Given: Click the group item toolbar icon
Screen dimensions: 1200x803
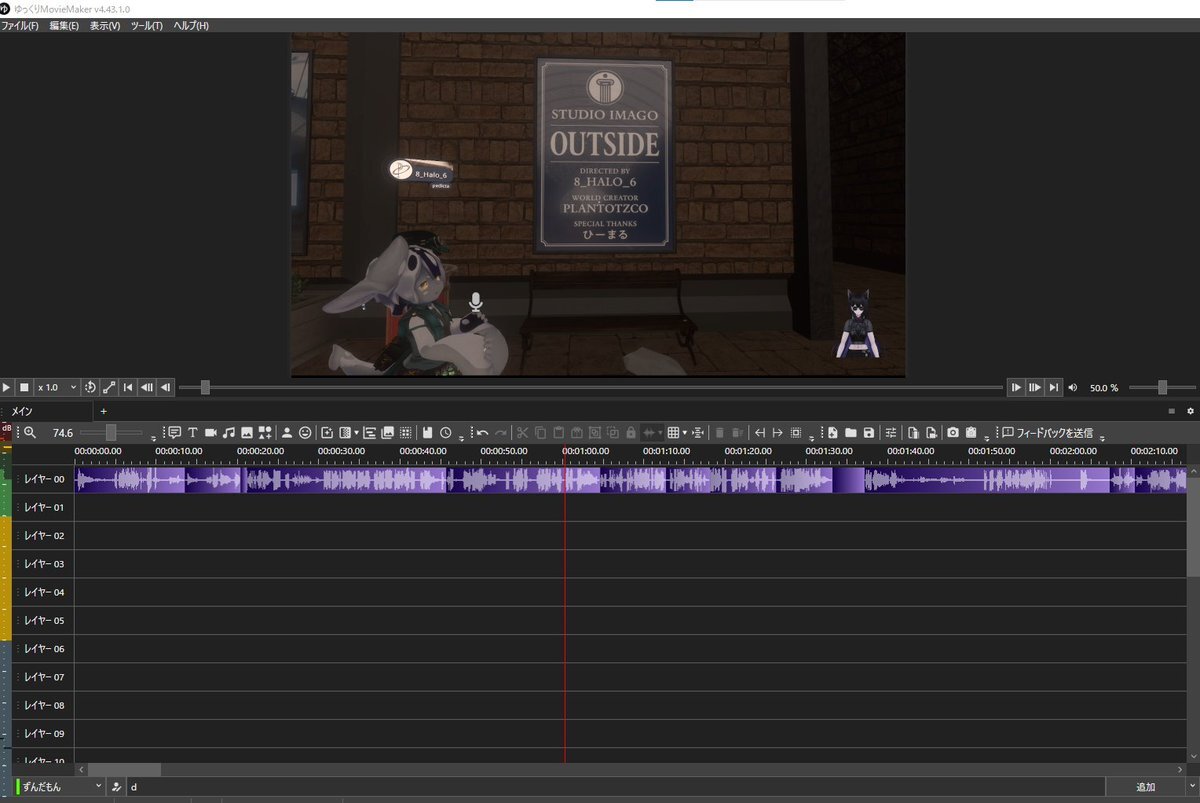Looking at the screenshot, I should coord(369,432).
